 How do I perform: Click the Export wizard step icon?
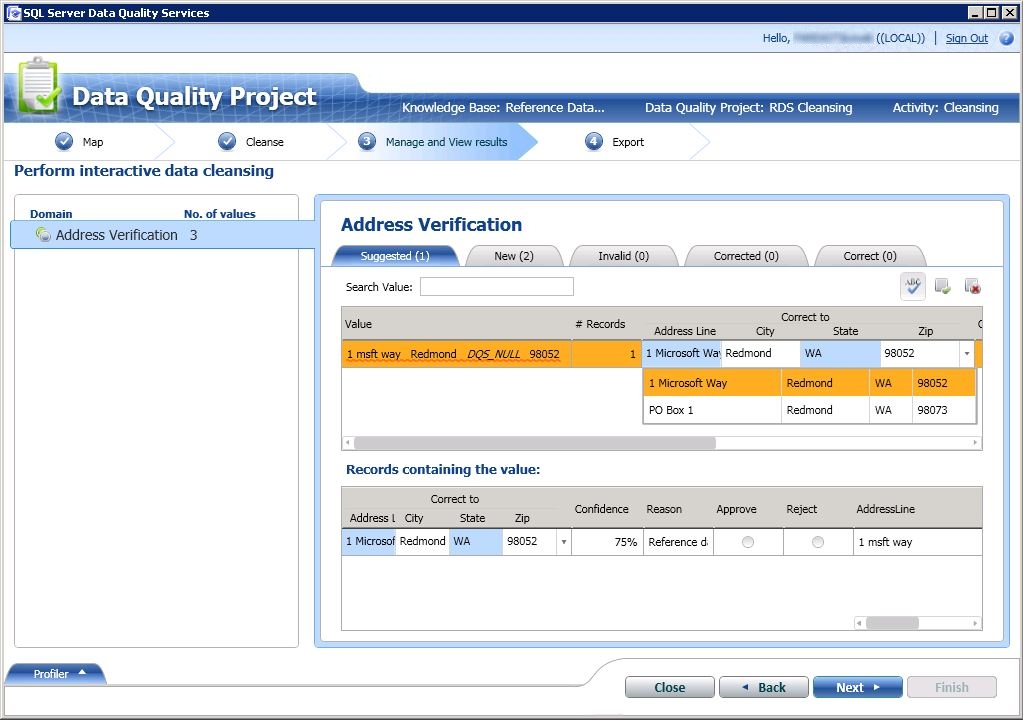(591, 142)
